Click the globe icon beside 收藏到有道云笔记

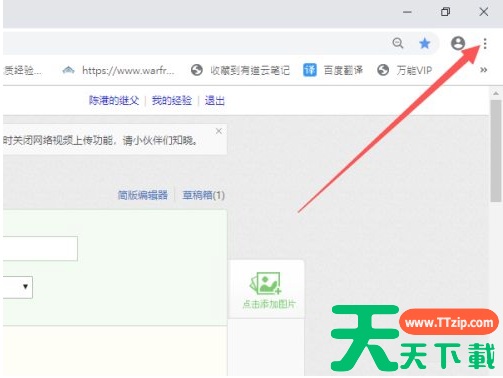pyautogui.click(x=197, y=70)
